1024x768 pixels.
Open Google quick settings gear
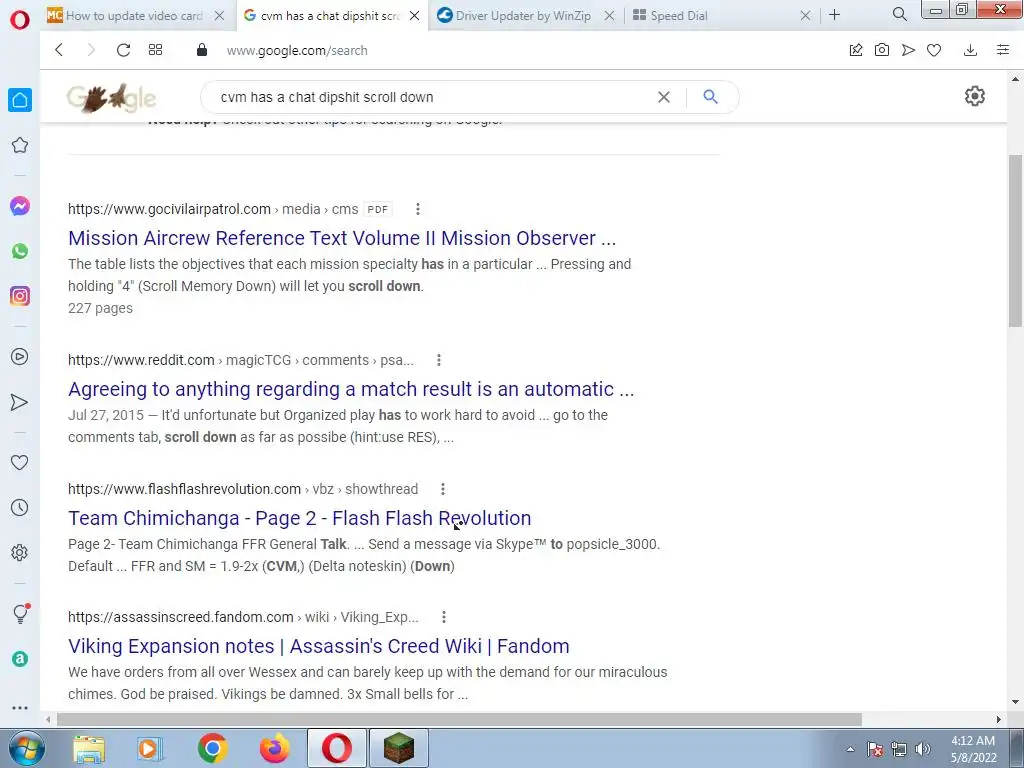click(x=974, y=96)
